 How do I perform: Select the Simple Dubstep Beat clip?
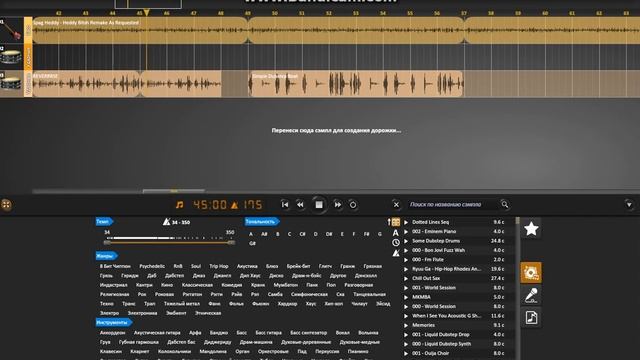(x=356, y=84)
